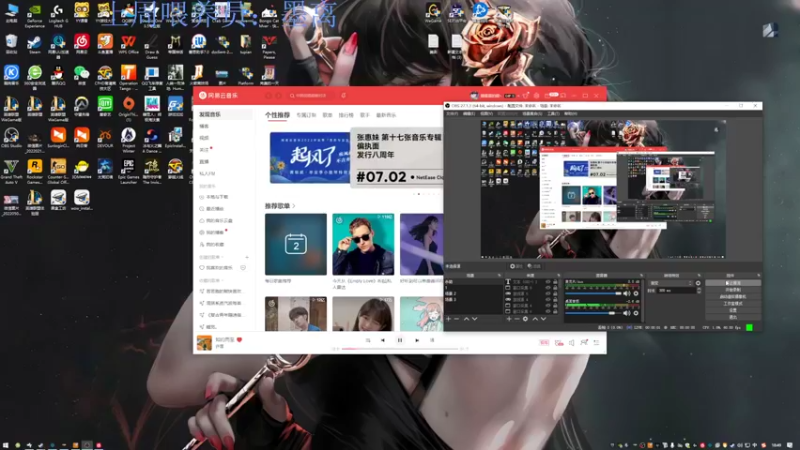Open the 起风了 banner in NetEase
This screenshot has width=800, height=450.
[310, 158]
